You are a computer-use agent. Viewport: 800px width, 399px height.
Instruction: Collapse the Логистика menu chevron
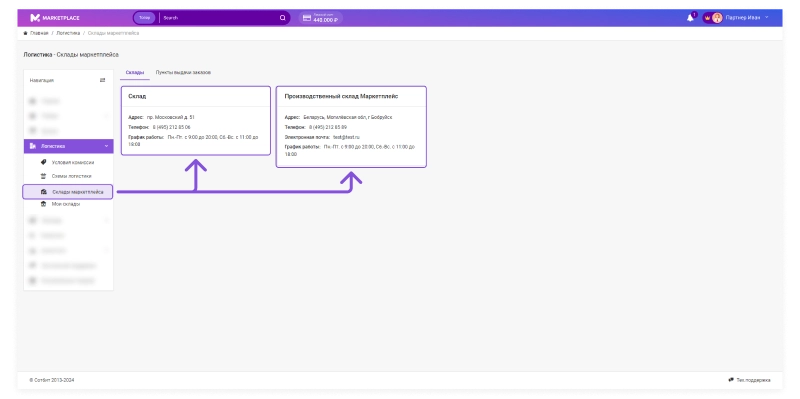(x=106, y=146)
